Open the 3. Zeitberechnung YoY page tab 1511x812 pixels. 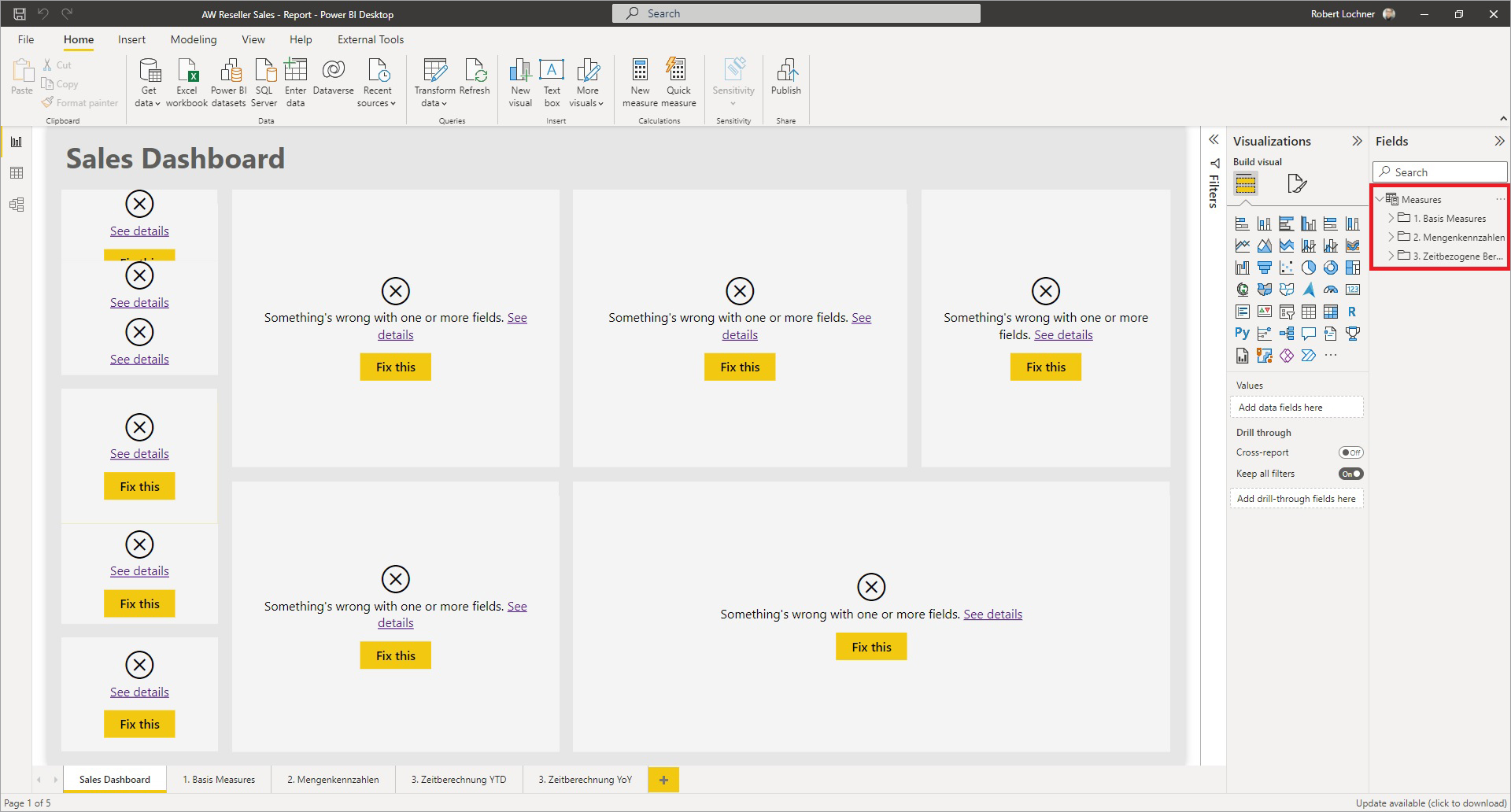point(585,779)
